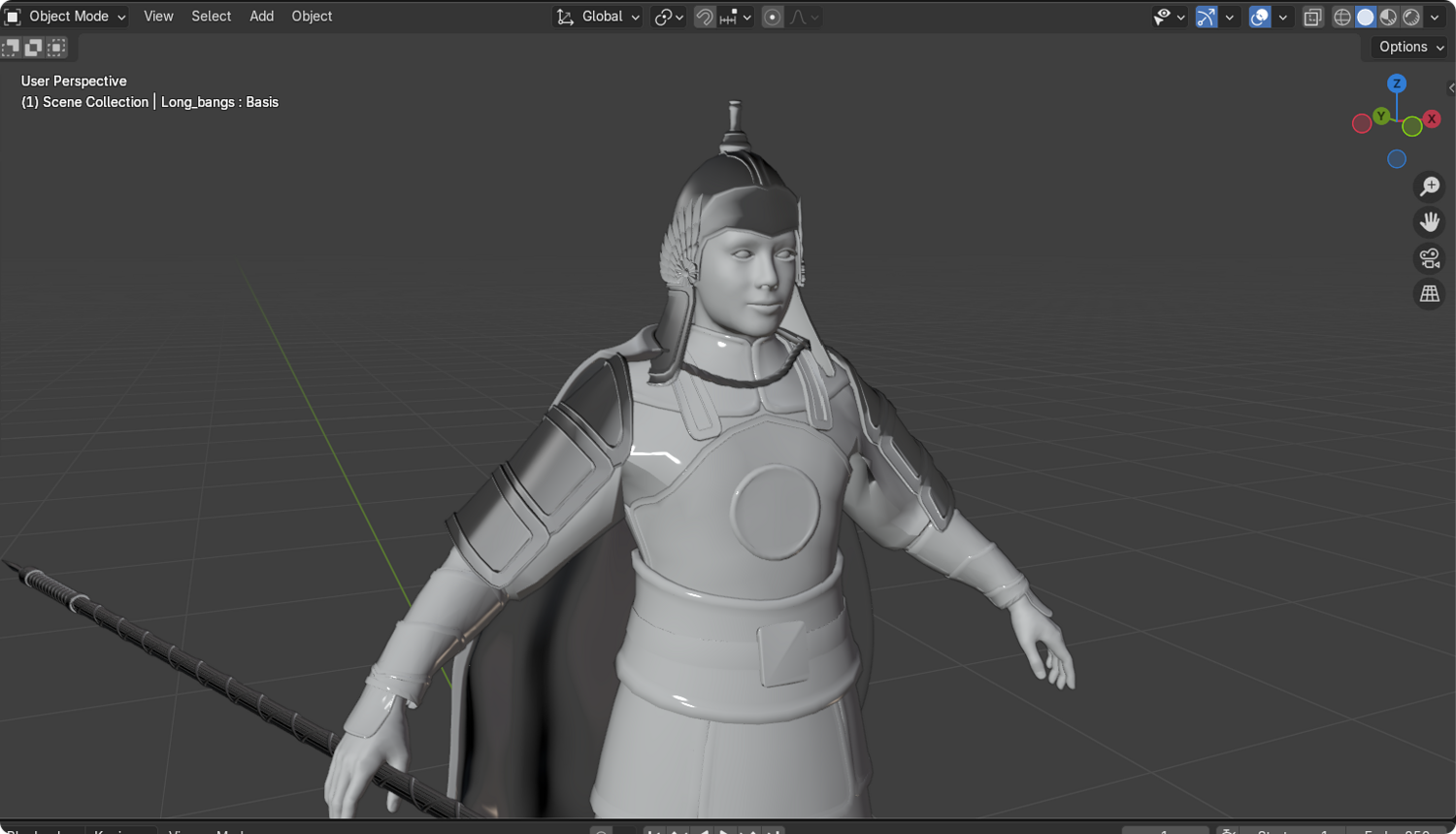
Task: Open the Add menu
Action: point(261,17)
